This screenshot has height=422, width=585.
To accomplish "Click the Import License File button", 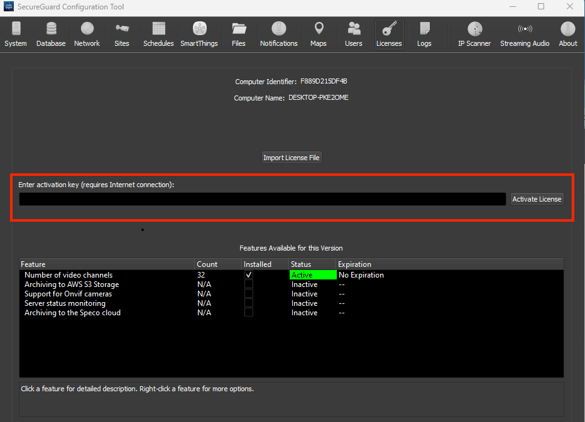I will coord(291,157).
